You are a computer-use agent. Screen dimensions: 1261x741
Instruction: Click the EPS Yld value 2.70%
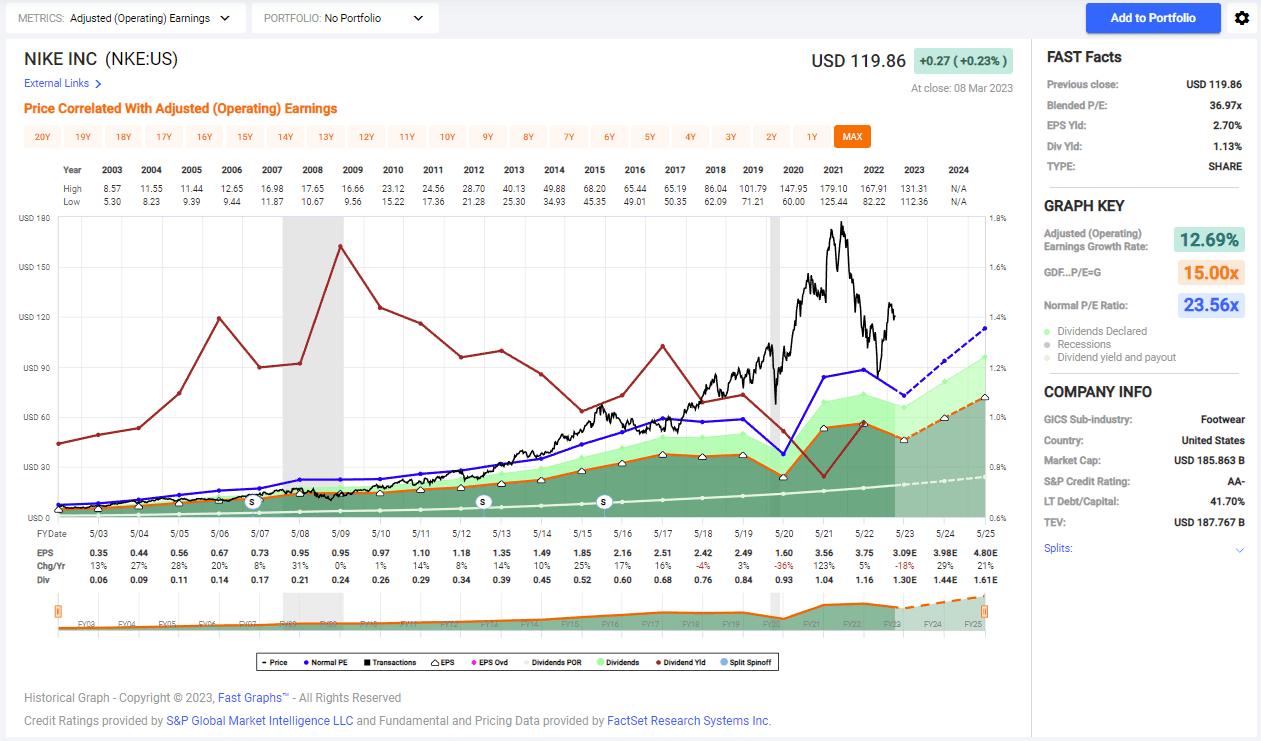pos(1228,125)
